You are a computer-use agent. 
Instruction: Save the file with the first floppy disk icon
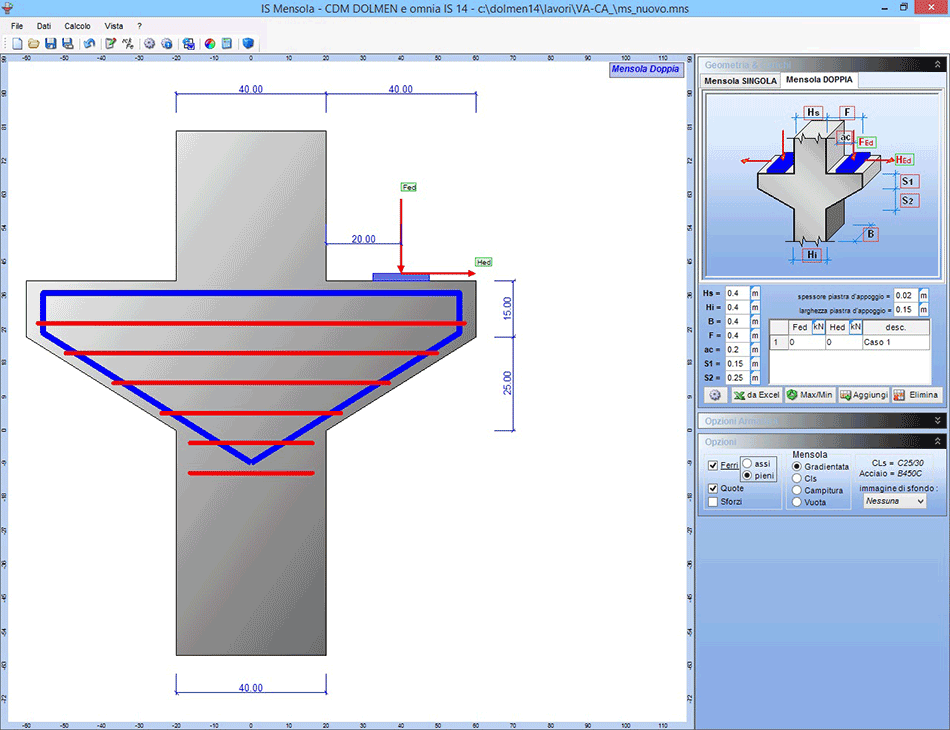(x=51, y=44)
